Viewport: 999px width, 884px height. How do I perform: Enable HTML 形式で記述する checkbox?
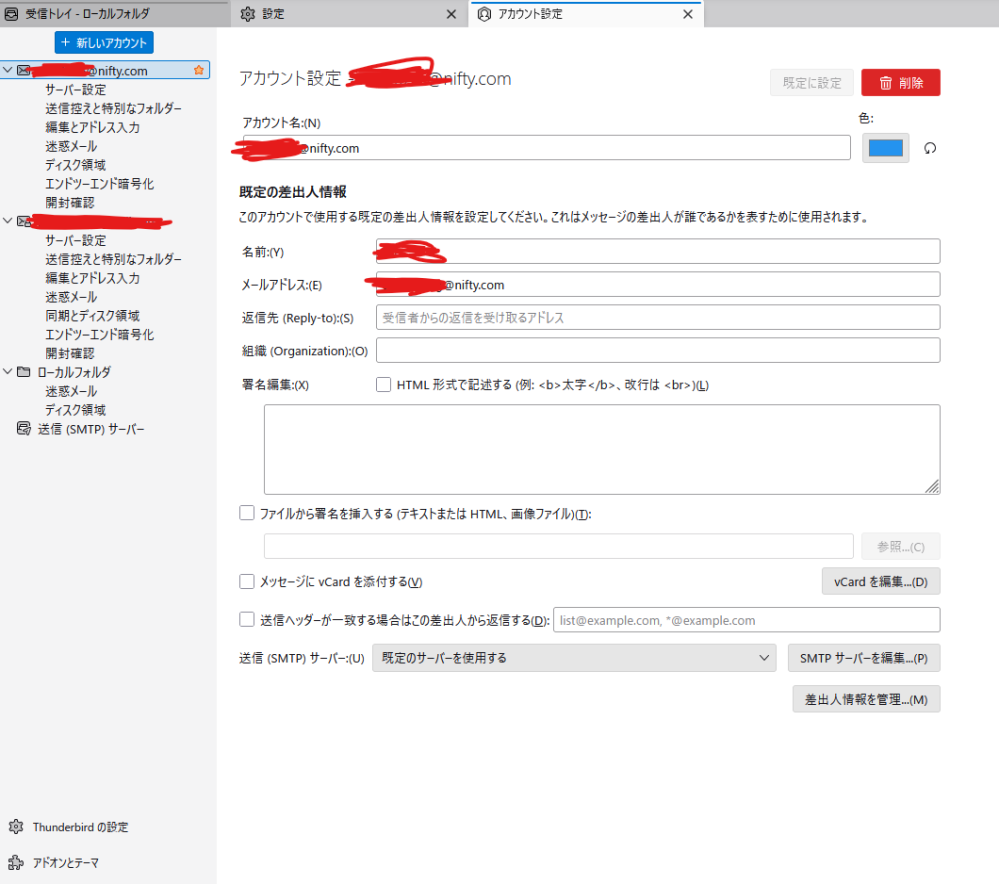pos(383,384)
